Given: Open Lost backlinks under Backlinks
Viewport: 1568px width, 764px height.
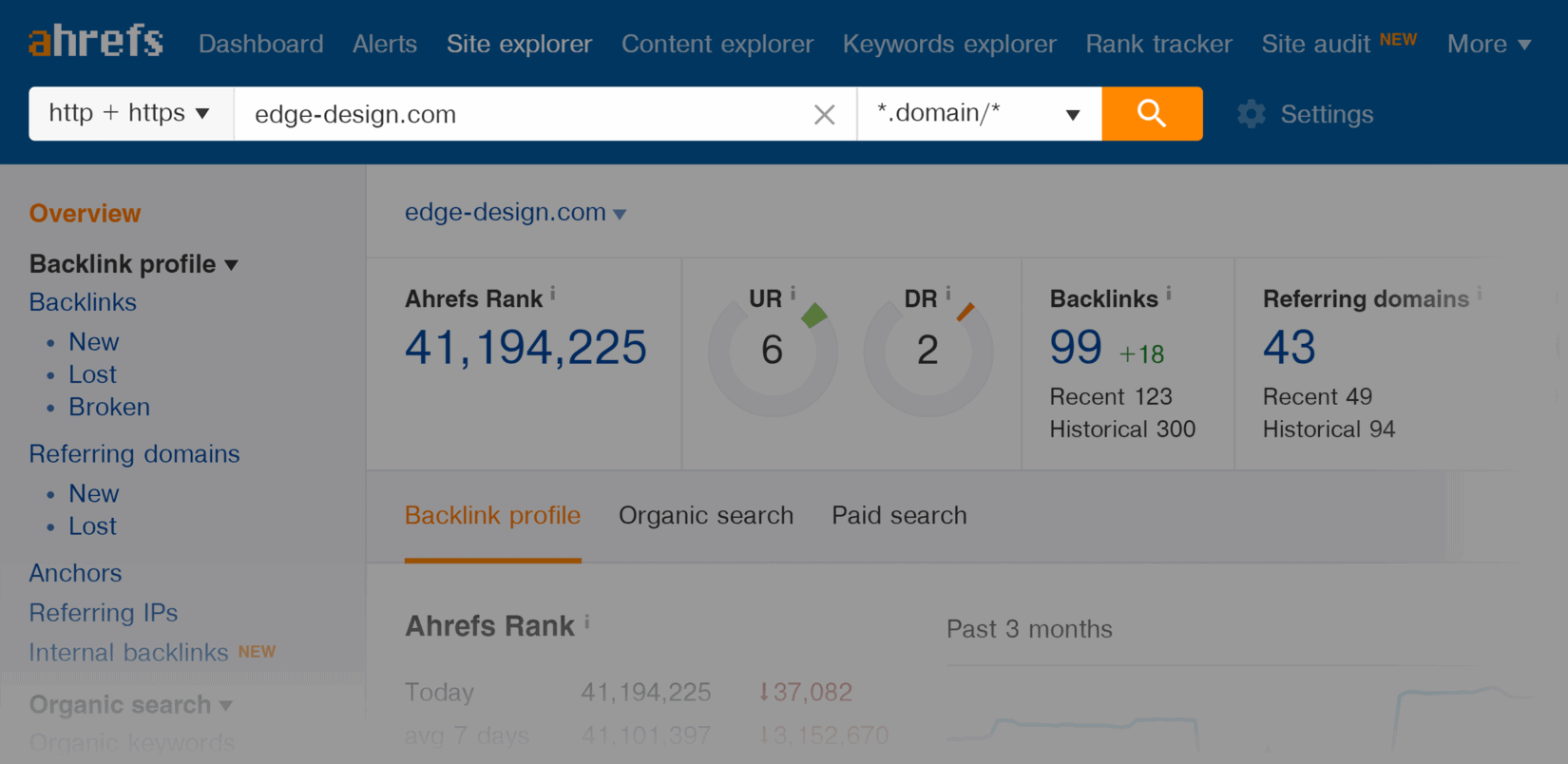Looking at the screenshot, I should point(92,374).
